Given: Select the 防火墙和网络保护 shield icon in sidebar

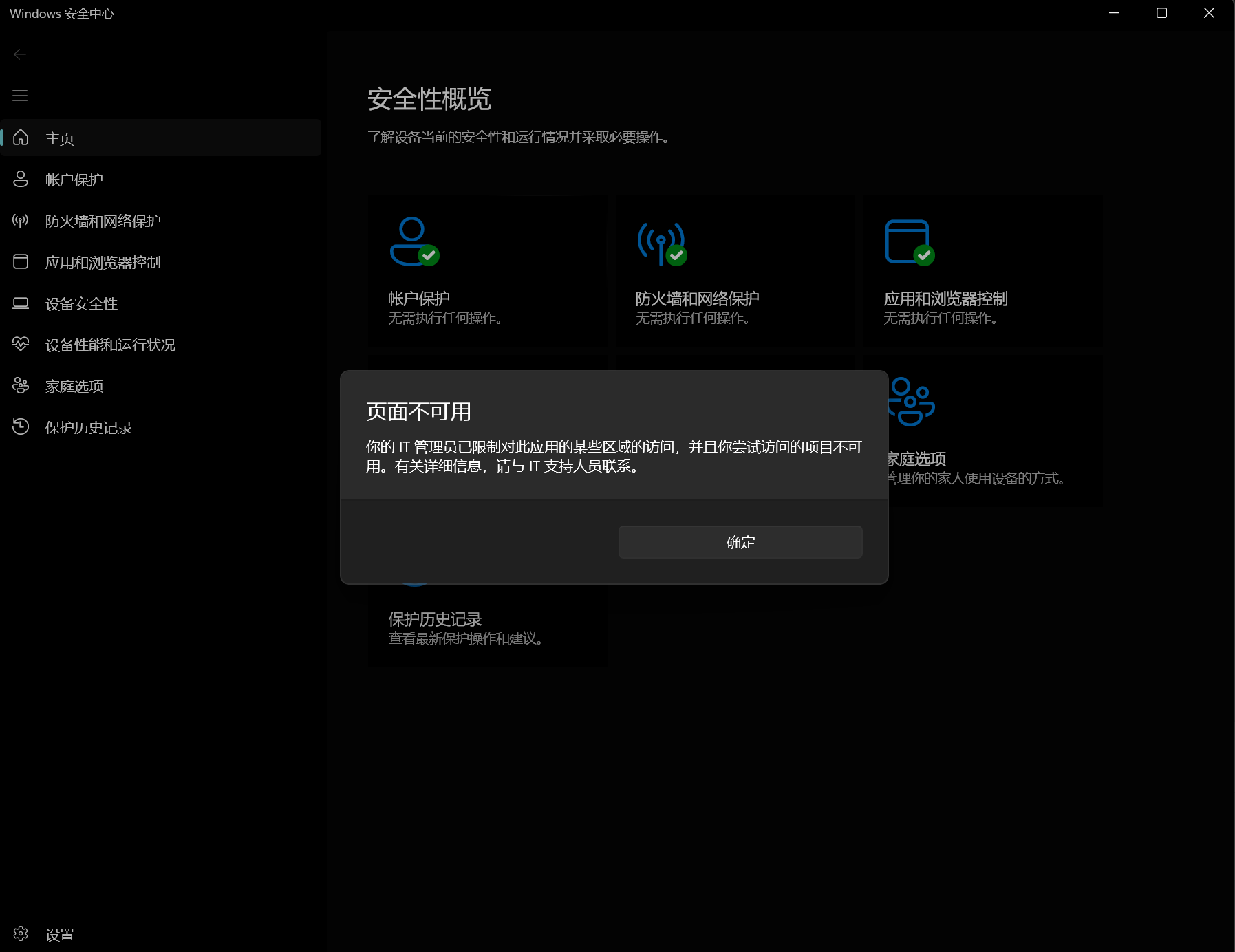Looking at the screenshot, I should [x=20, y=220].
